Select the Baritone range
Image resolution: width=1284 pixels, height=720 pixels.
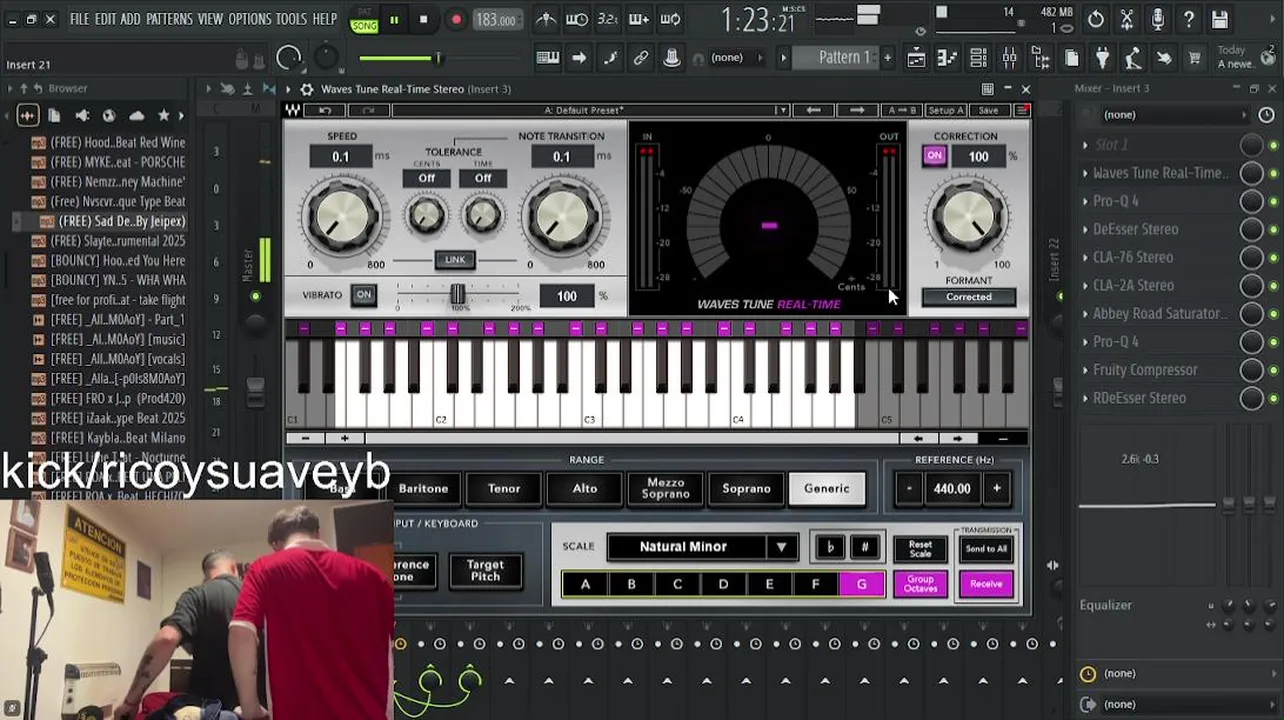pos(423,489)
